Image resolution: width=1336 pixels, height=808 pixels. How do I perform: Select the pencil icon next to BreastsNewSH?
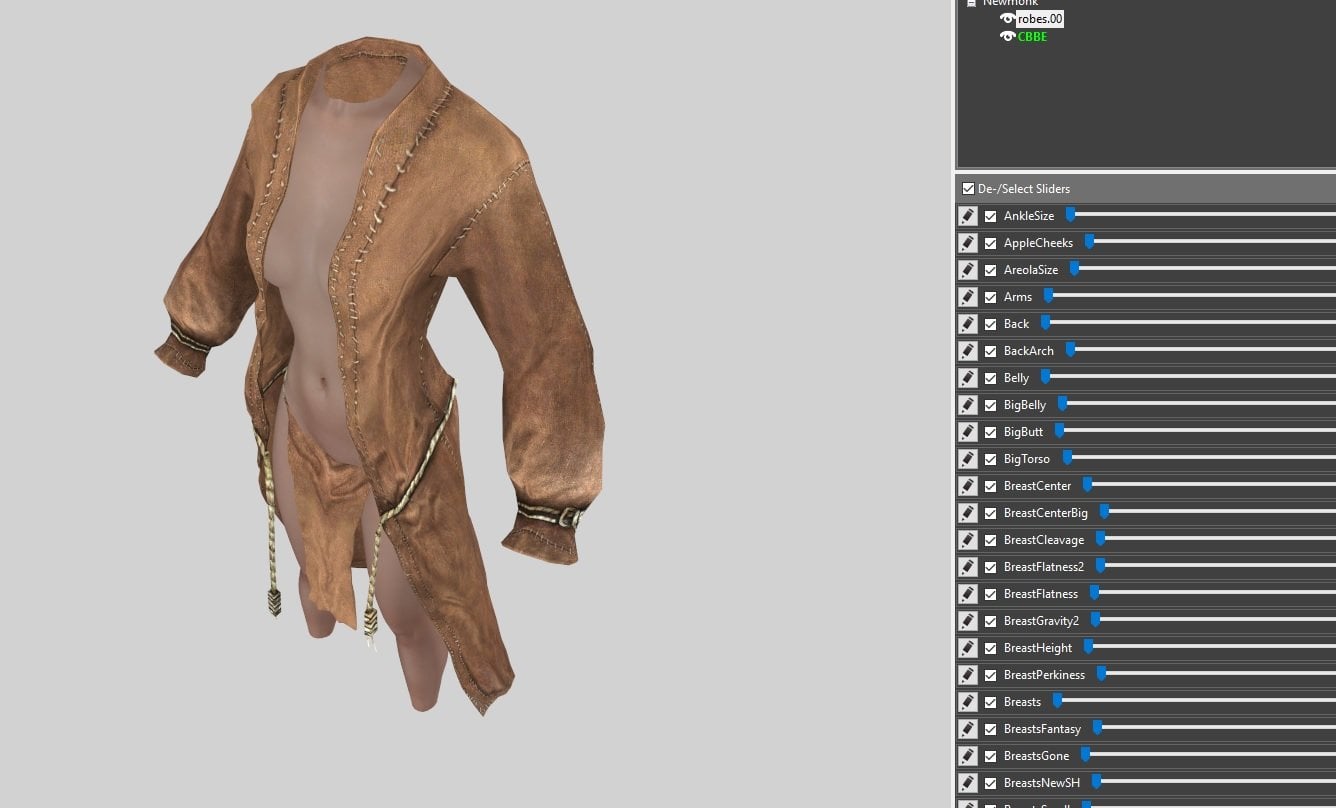click(967, 783)
